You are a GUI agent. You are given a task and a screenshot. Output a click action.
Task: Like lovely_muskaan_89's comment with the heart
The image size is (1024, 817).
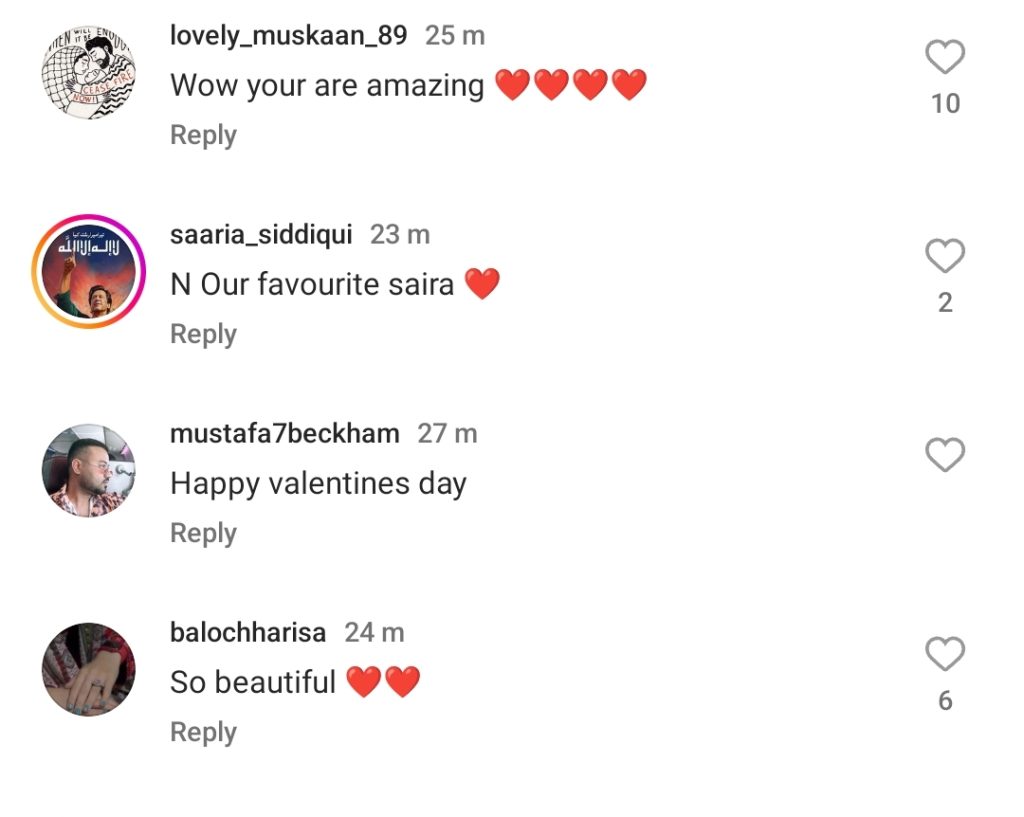[945, 58]
